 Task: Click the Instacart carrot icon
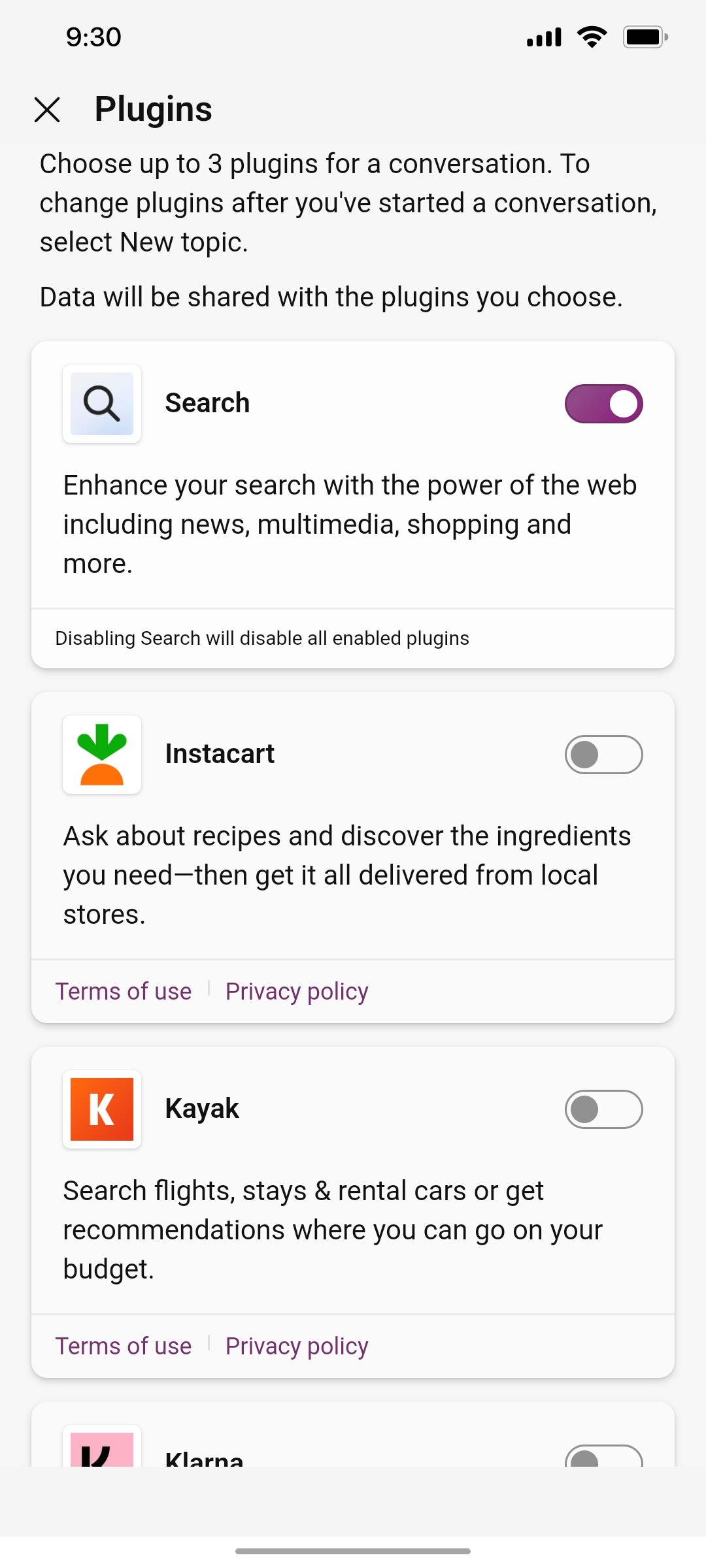coord(101,754)
